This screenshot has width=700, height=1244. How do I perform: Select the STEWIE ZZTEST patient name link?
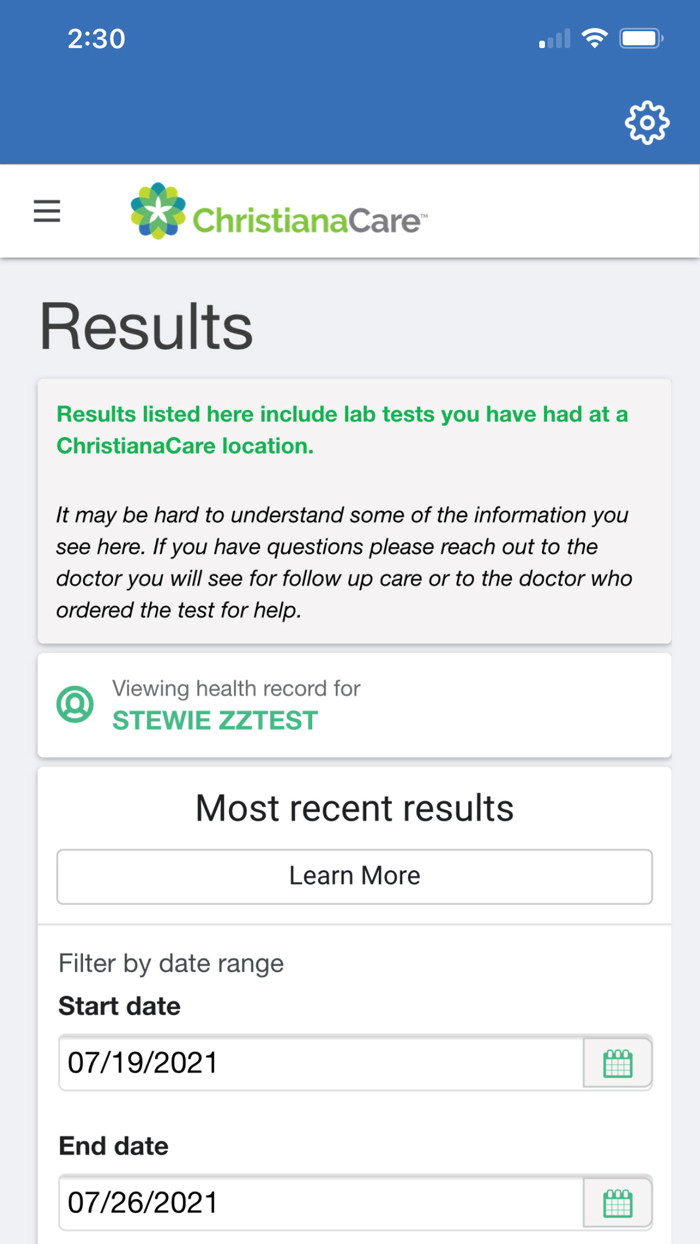pos(213,719)
